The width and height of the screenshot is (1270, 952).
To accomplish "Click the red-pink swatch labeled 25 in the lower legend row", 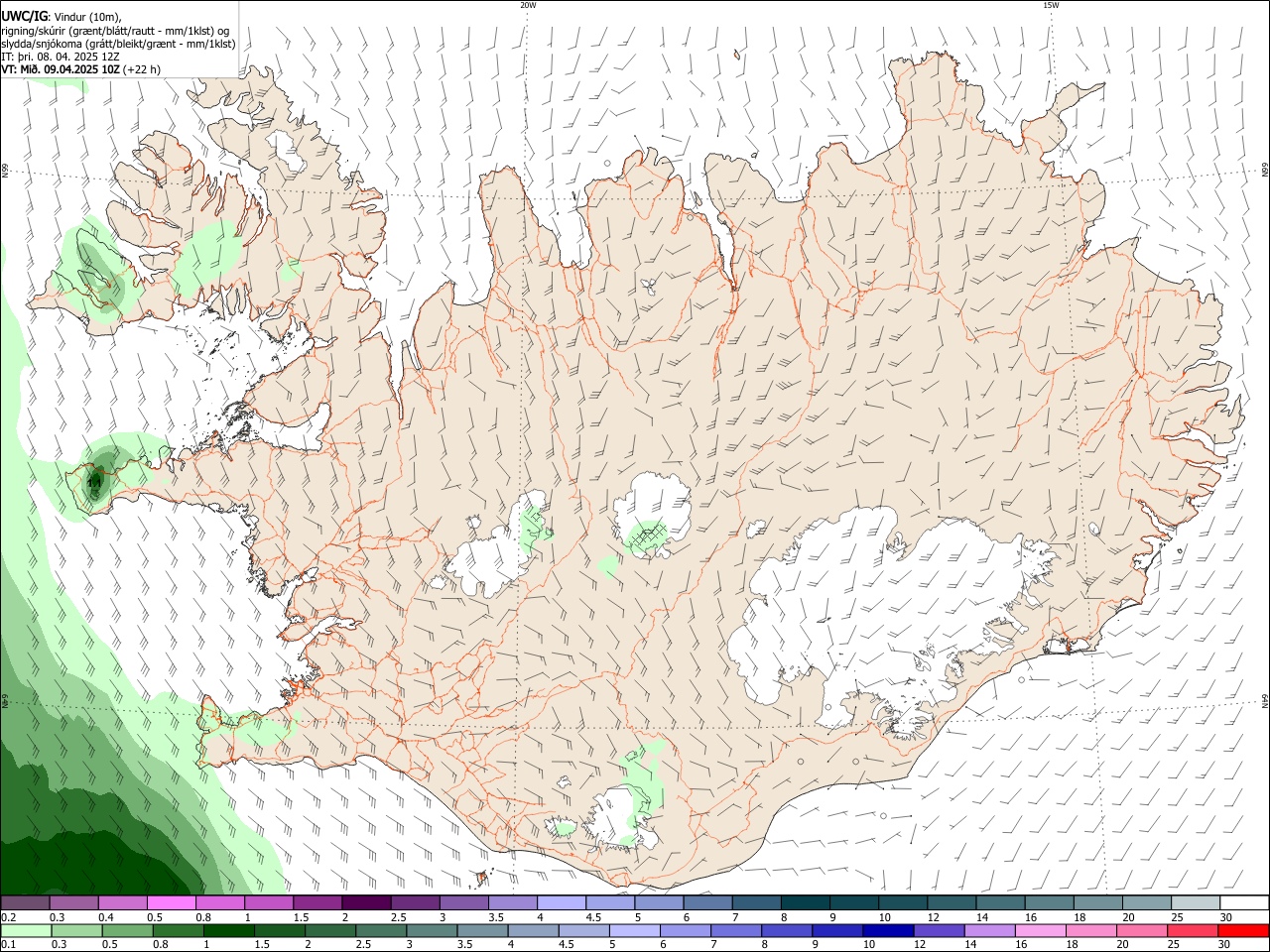I will (1194, 931).
